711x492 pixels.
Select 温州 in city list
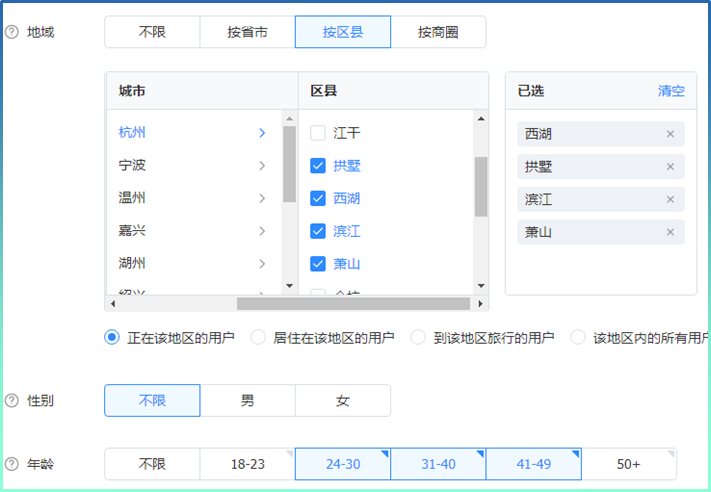point(132,198)
